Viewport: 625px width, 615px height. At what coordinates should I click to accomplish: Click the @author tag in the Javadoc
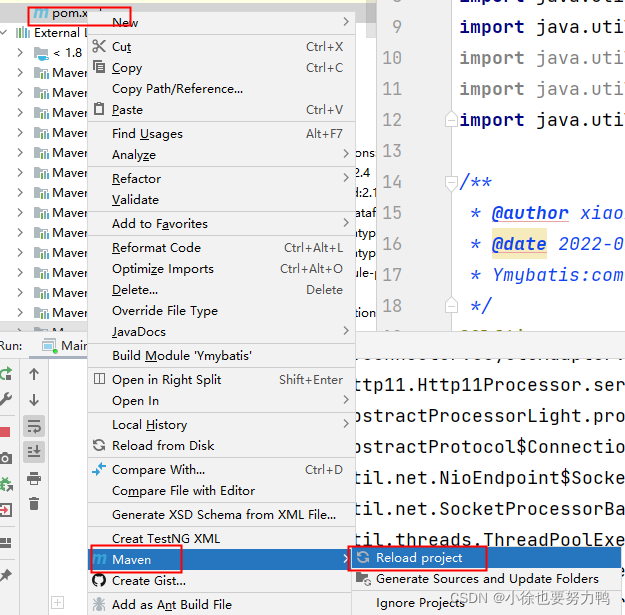(530, 213)
